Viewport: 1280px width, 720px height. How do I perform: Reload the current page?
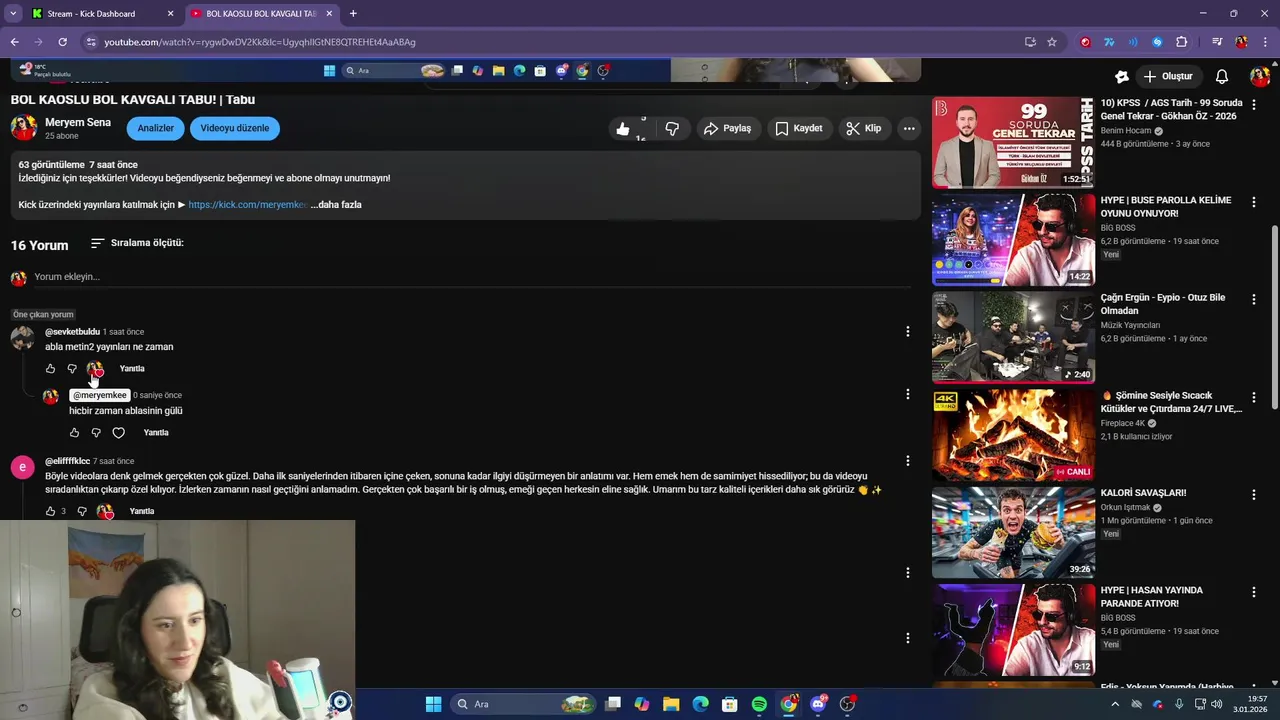click(x=62, y=42)
